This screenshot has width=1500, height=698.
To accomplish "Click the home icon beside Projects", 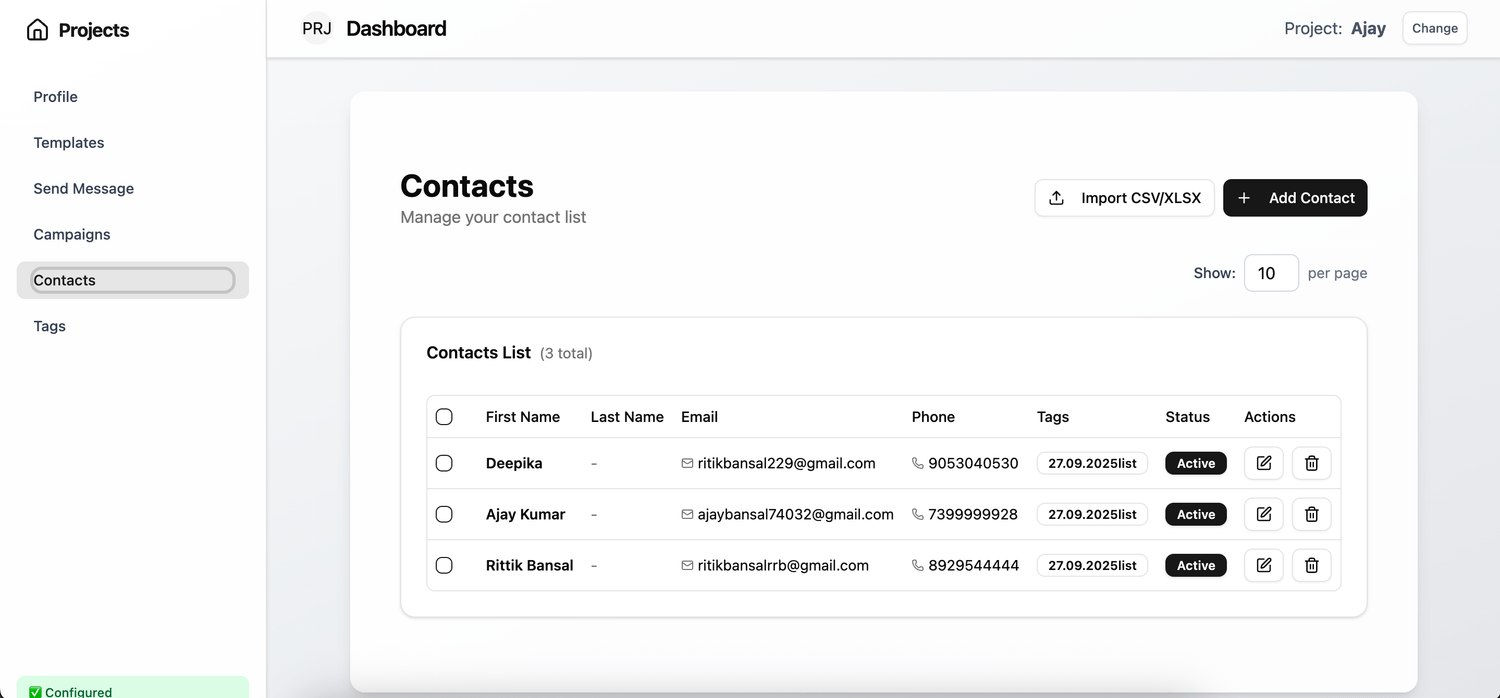I will [x=37, y=30].
